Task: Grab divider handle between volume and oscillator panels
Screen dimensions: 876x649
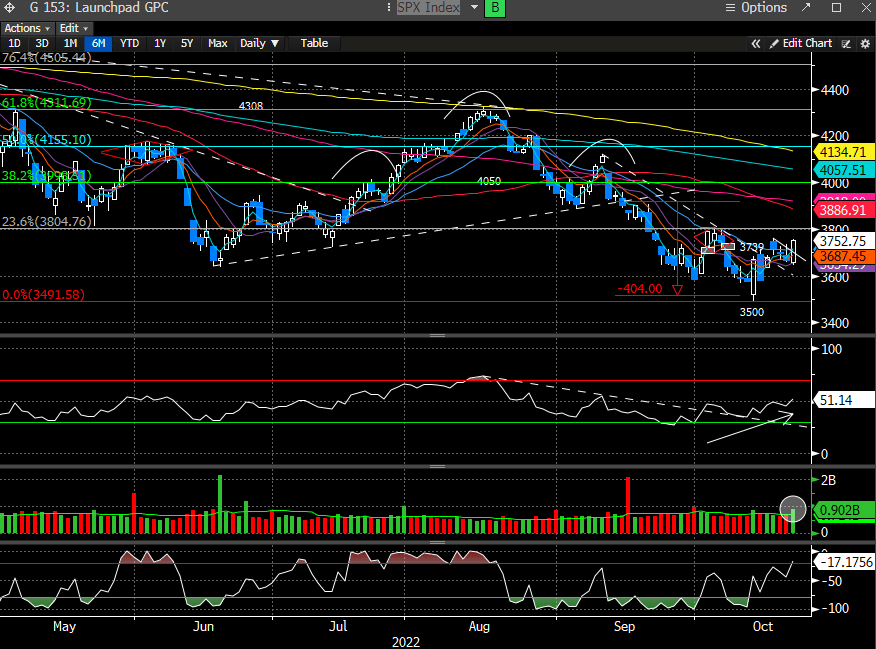Action: tap(437, 542)
